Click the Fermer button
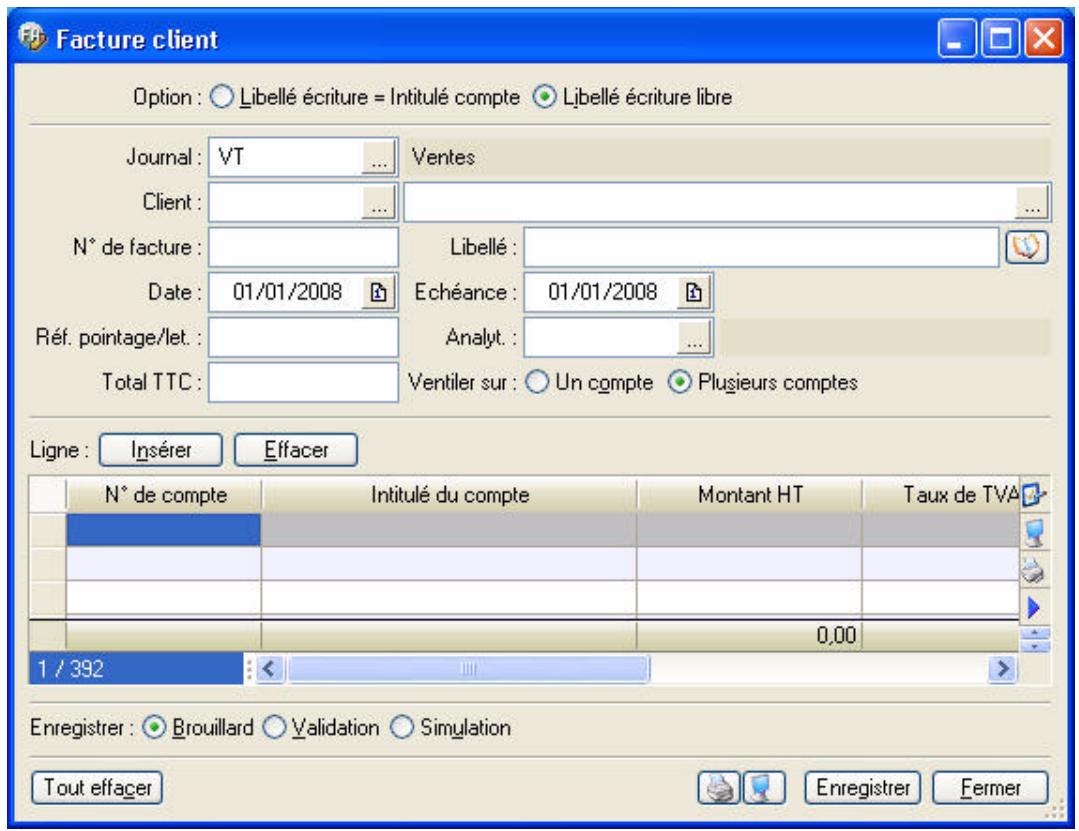Image resolution: width=1079 pixels, height=831 pixels. [990, 788]
